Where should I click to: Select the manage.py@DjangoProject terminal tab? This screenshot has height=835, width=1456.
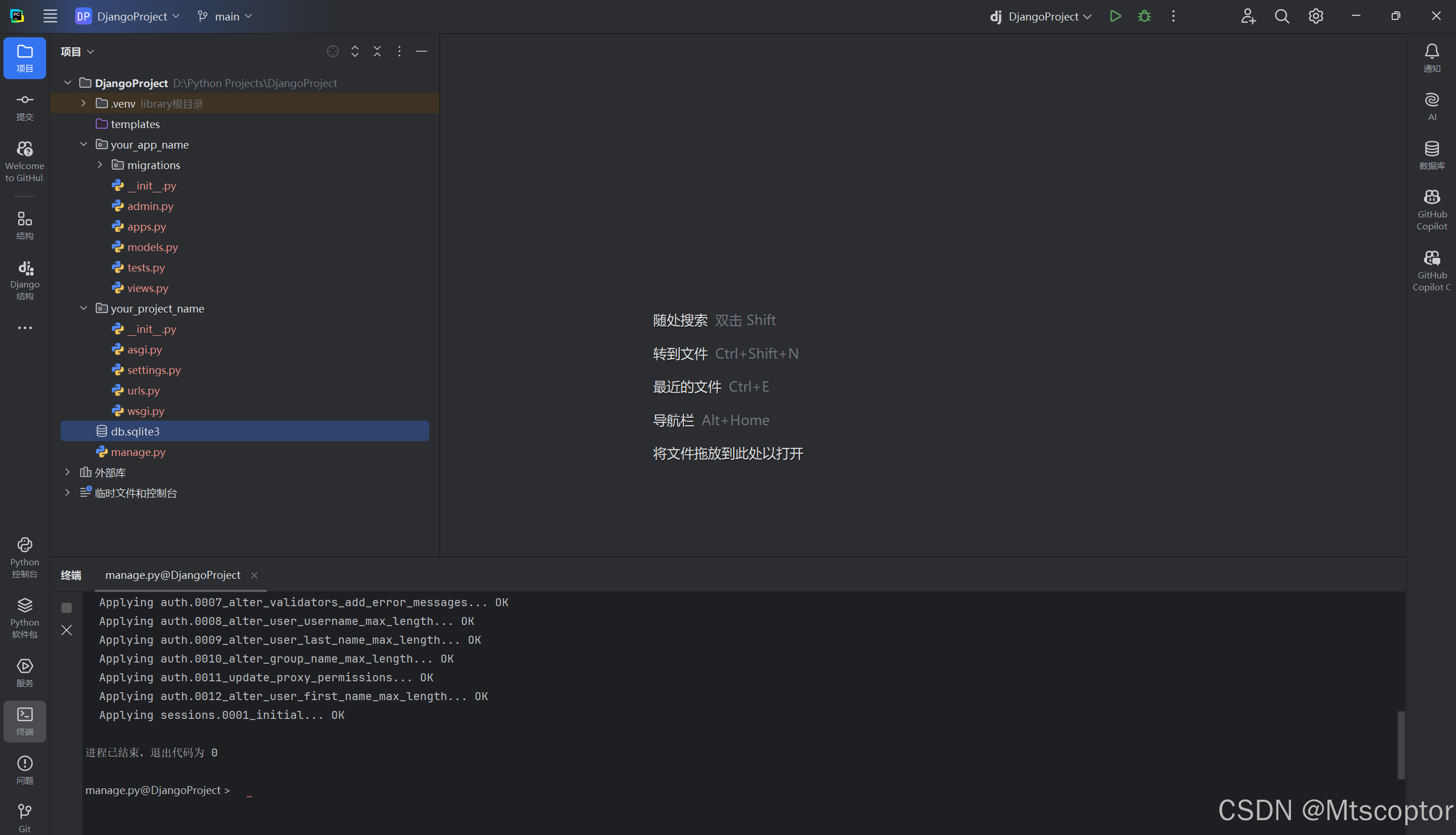[172, 575]
